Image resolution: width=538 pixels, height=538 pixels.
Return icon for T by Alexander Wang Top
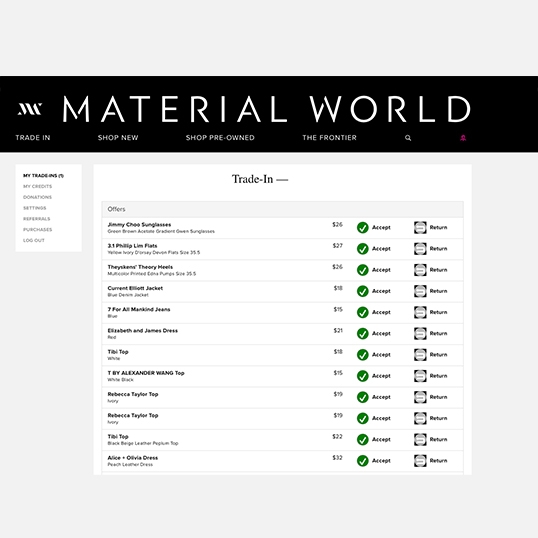(420, 376)
